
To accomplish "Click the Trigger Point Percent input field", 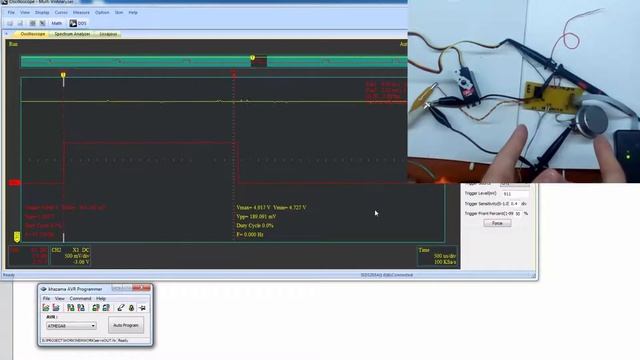I will tap(518, 213).
